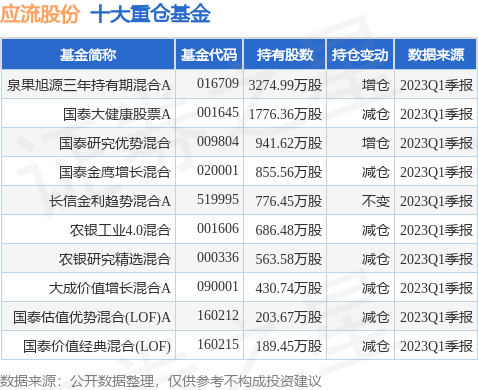Click 不变 status in 长信金利 row

(376, 201)
